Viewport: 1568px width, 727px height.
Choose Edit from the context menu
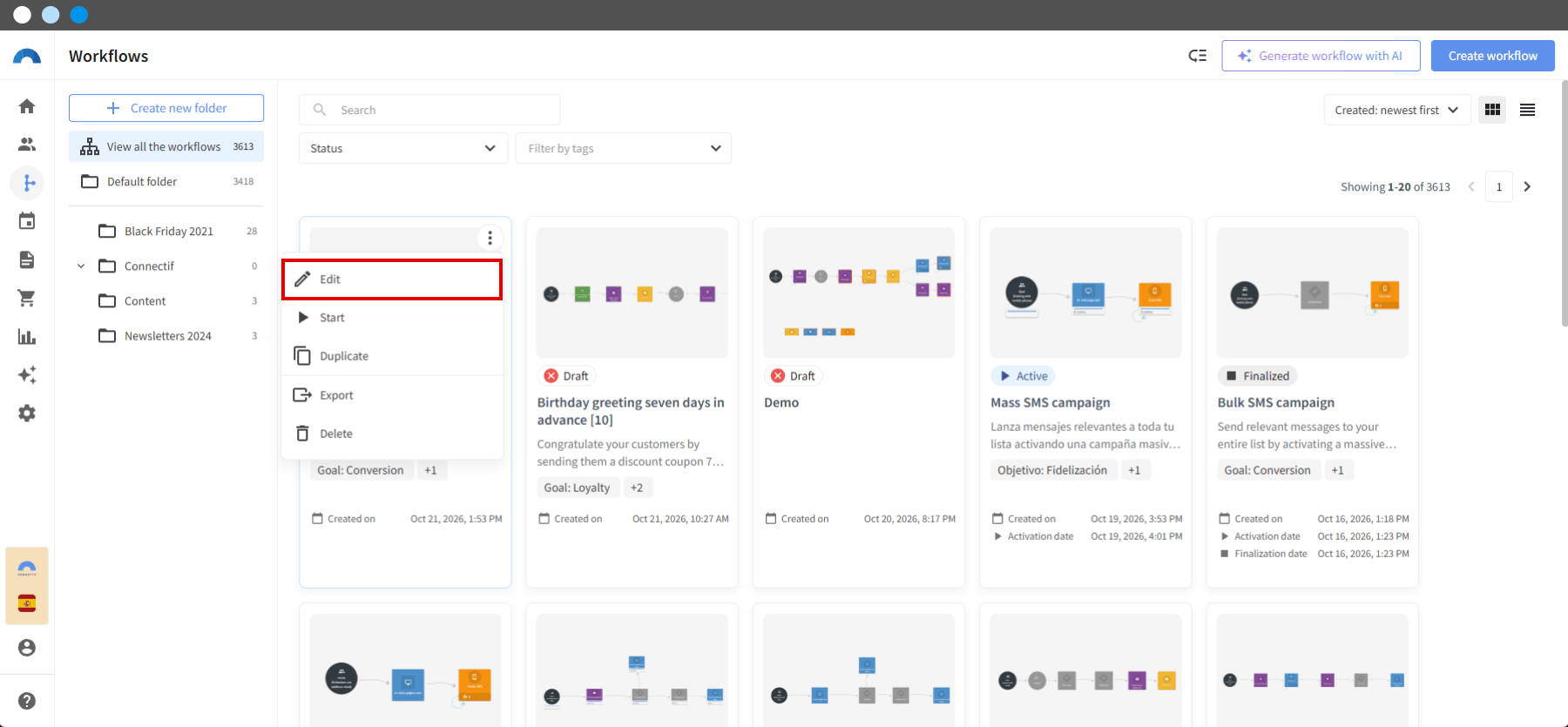tap(392, 279)
